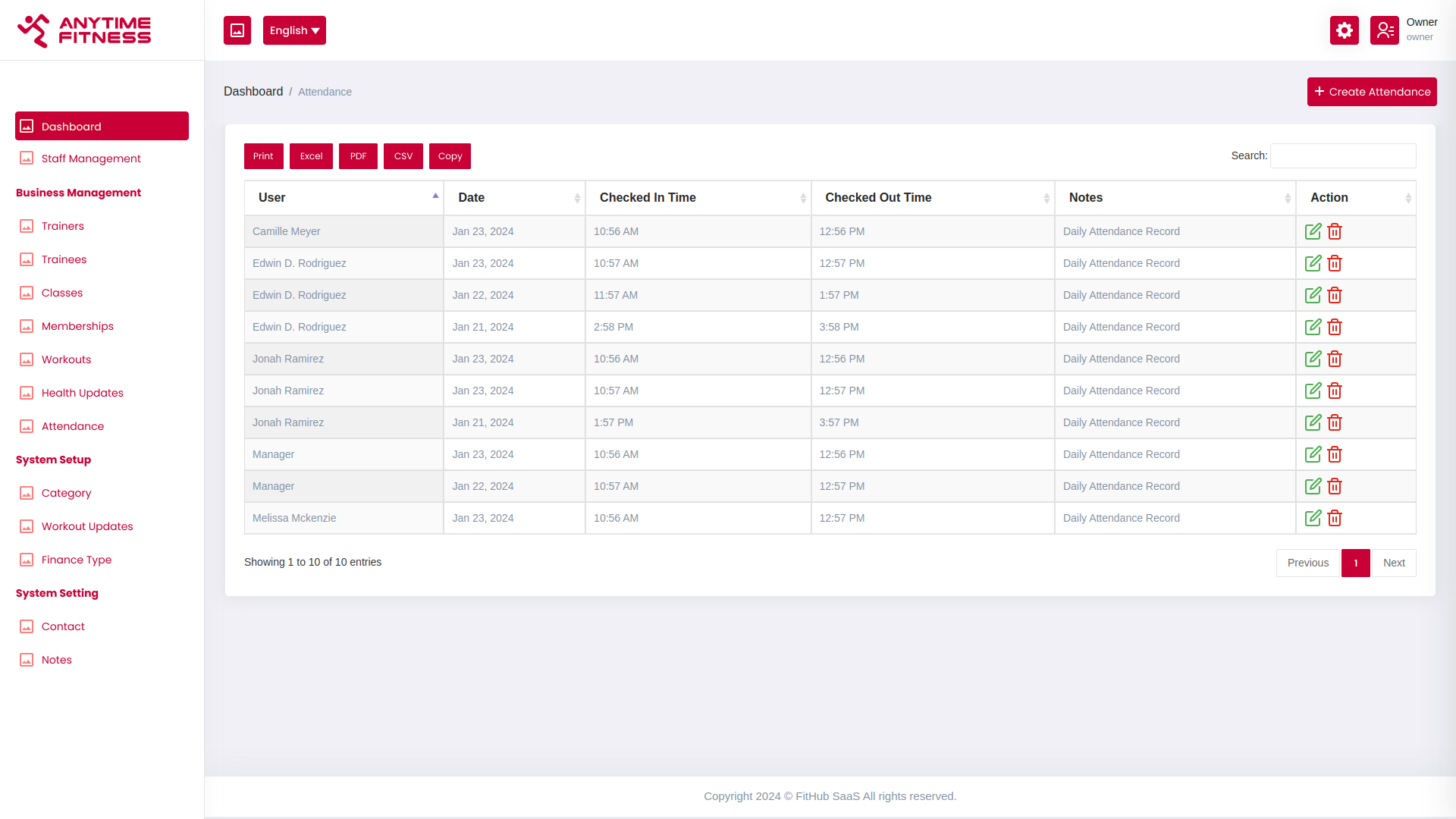Open settings gear icon in header
The width and height of the screenshot is (1456, 819).
[1344, 30]
